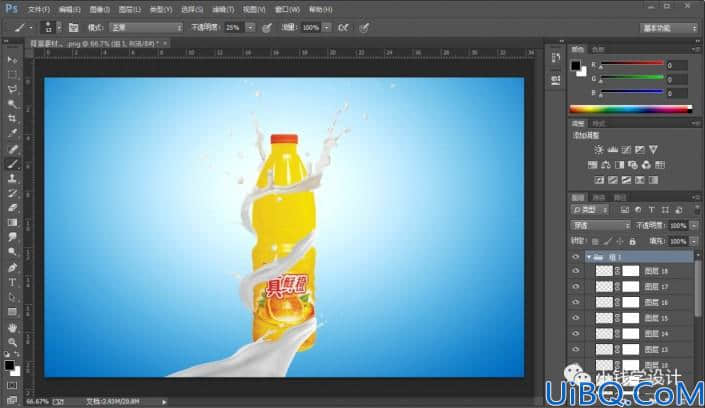This screenshot has width=705, height=408.
Task: Open the 选择(S) menu
Action: (192, 9)
